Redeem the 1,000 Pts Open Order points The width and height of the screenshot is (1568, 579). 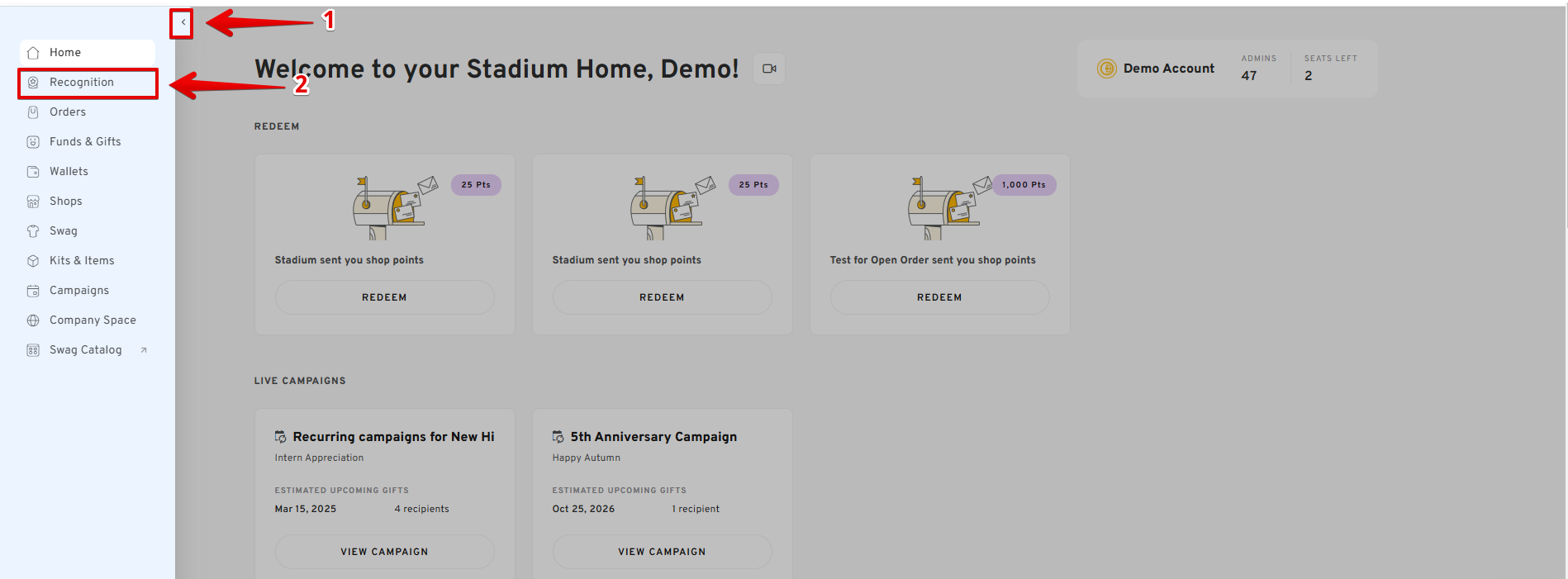click(939, 297)
